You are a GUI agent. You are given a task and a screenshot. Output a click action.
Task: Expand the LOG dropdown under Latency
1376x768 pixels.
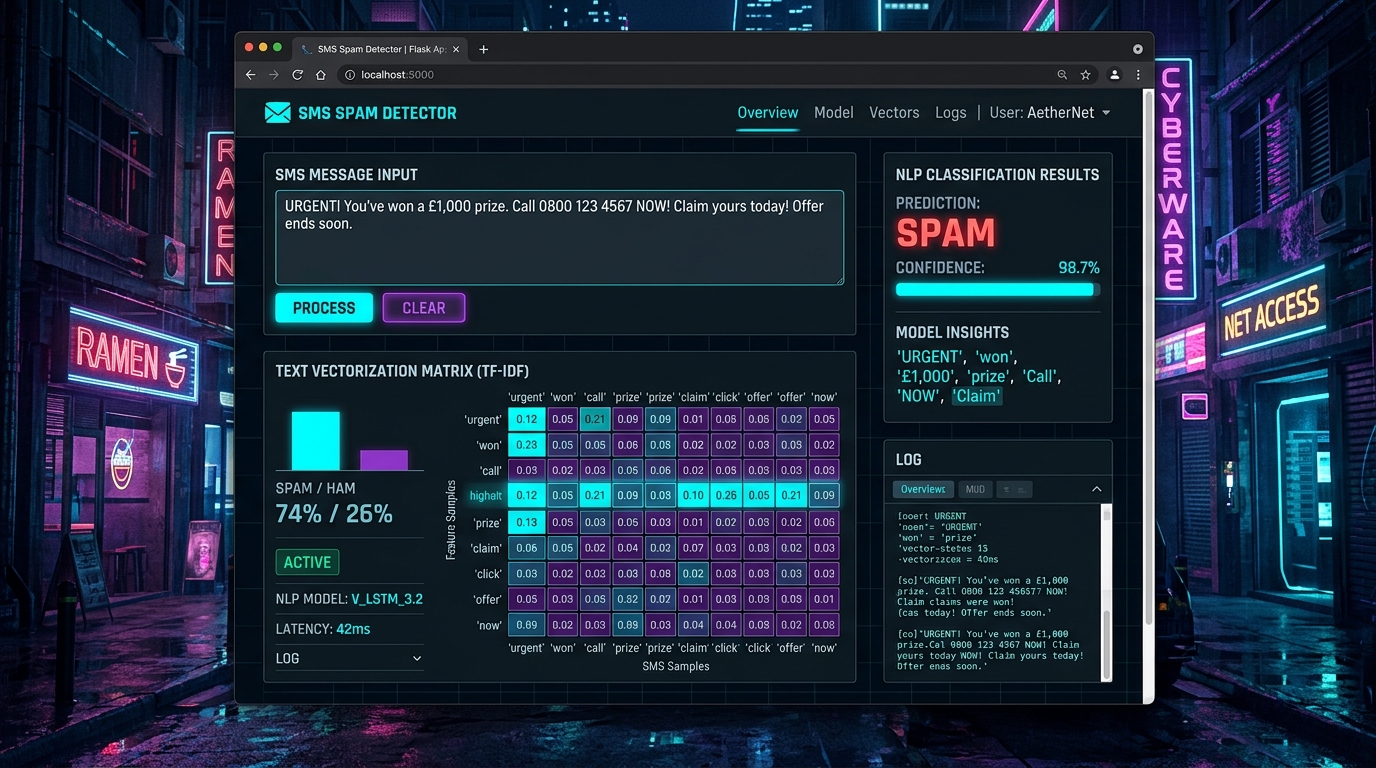click(x=349, y=658)
